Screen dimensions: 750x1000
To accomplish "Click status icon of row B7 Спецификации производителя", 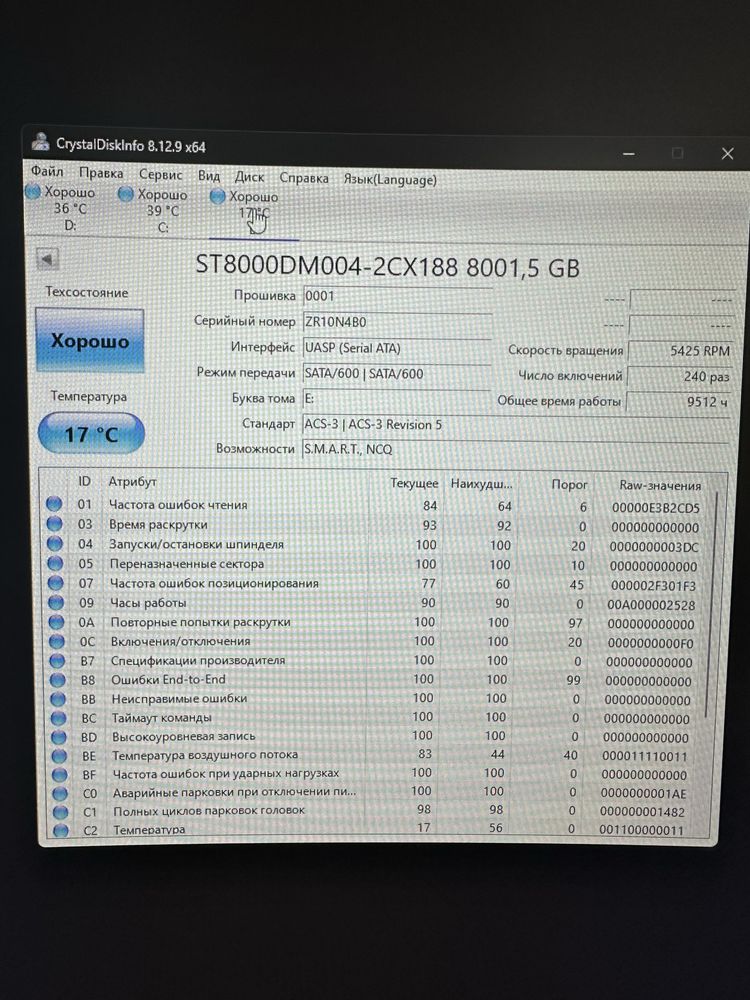I will [x=57, y=660].
